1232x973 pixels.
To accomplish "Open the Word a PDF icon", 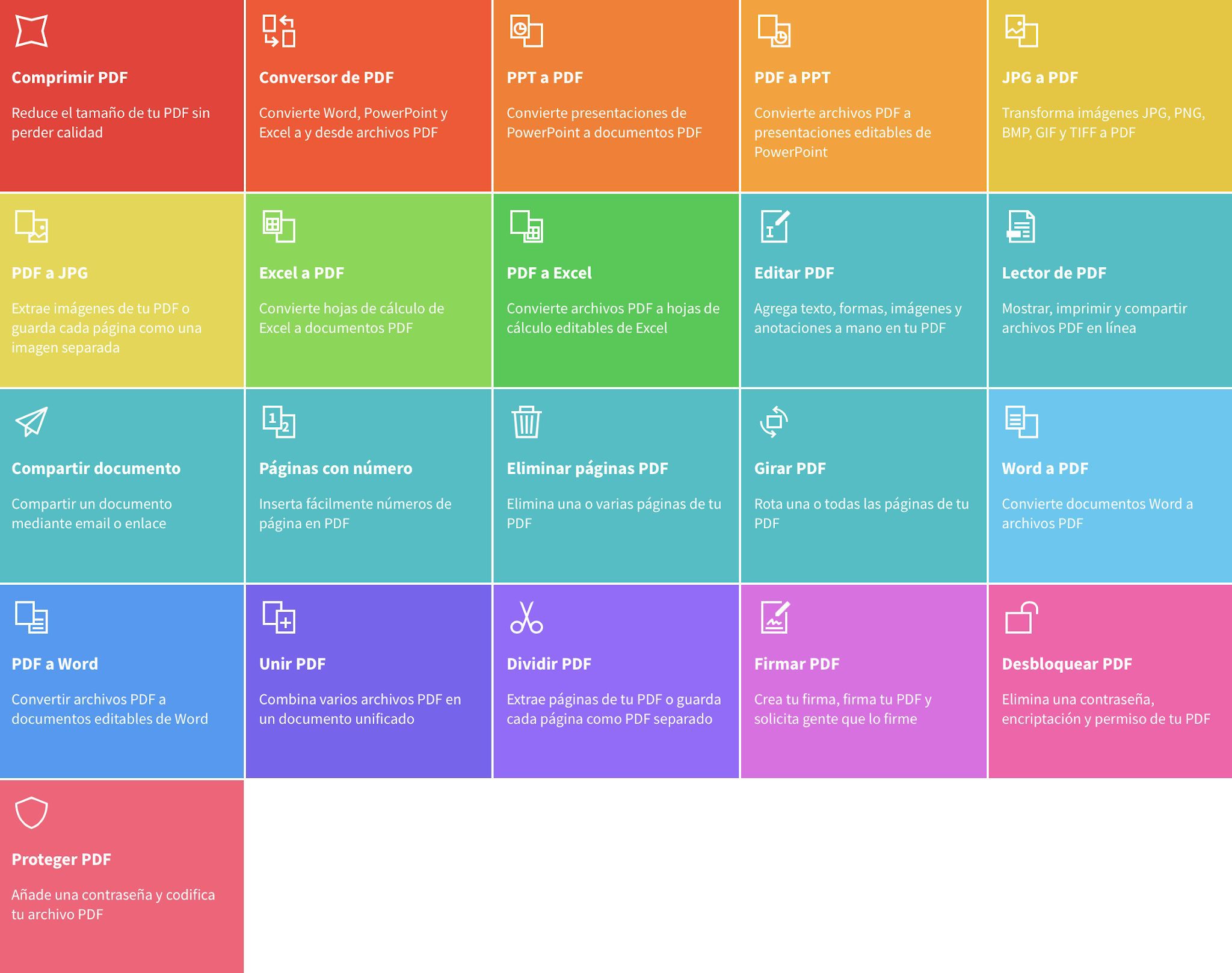I will (1021, 422).
